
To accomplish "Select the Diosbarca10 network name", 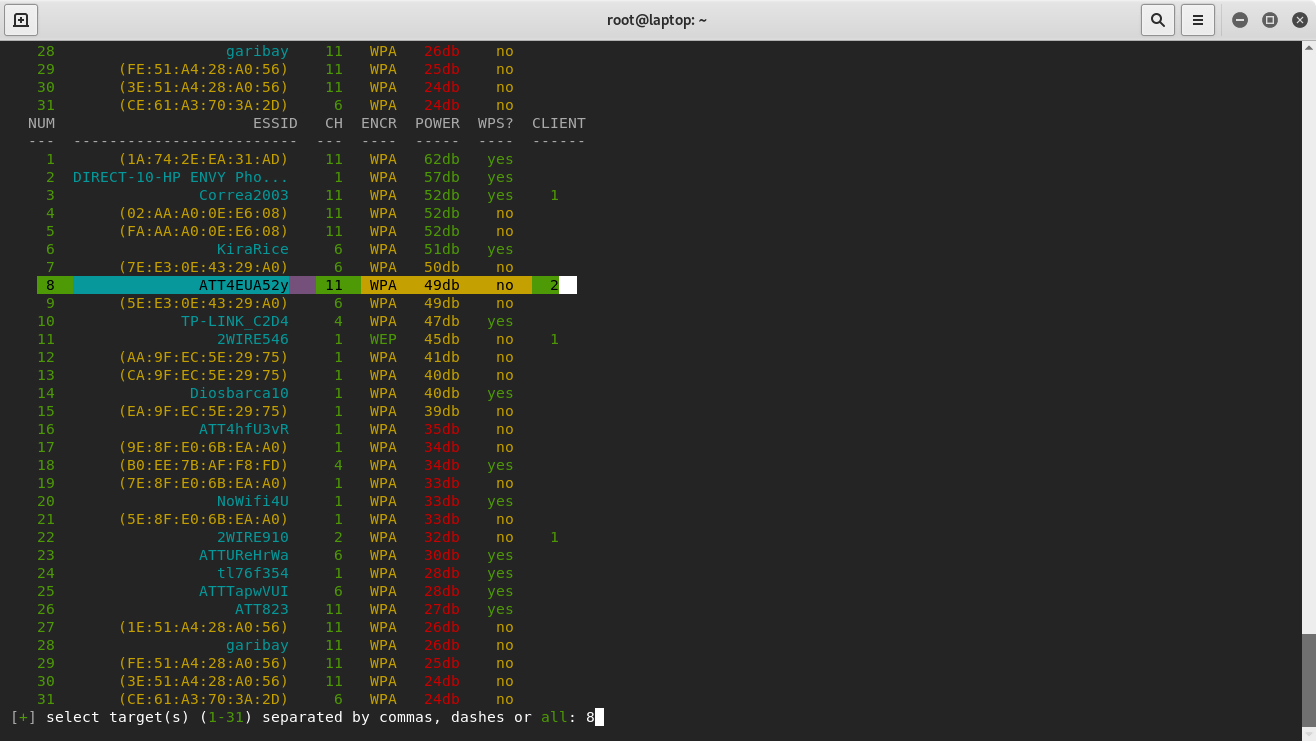I will 239,393.
